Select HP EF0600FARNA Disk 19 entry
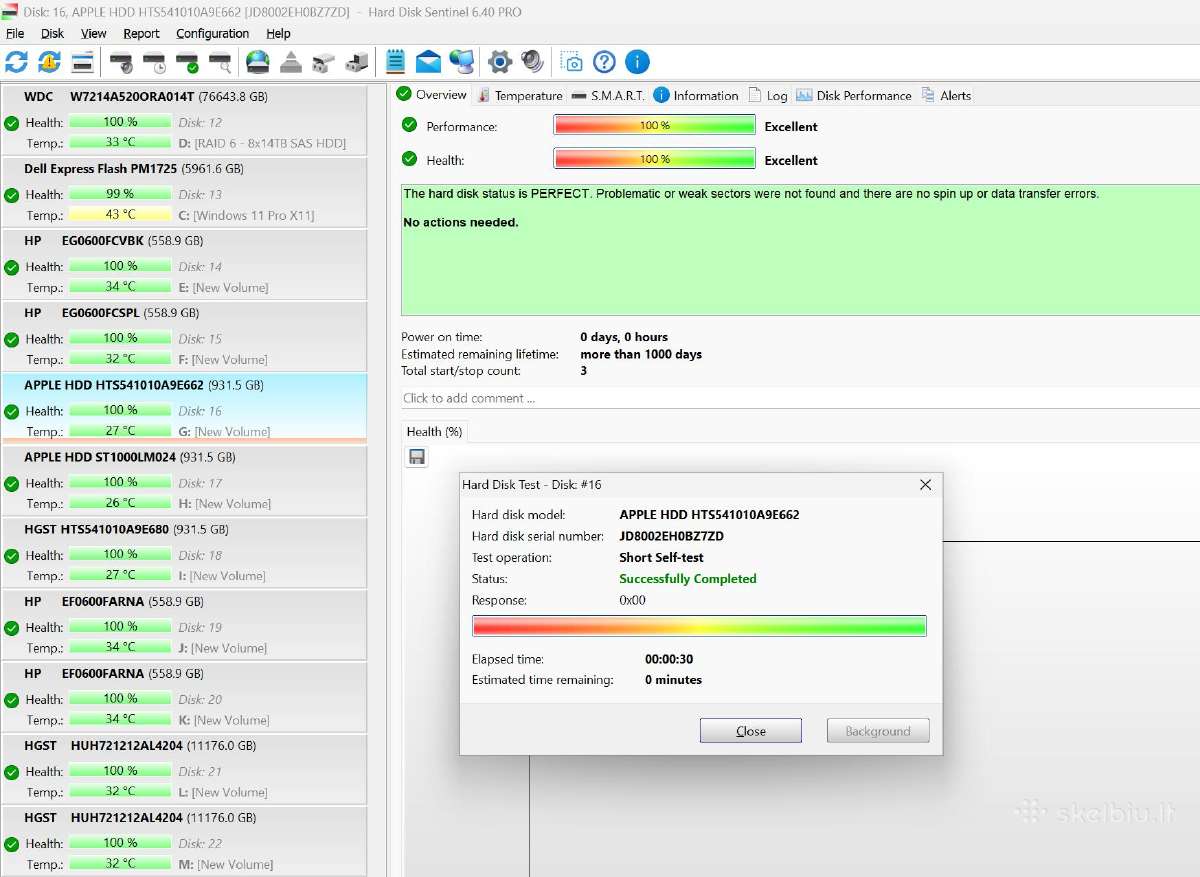Image resolution: width=1200 pixels, height=877 pixels. coord(184,623)
